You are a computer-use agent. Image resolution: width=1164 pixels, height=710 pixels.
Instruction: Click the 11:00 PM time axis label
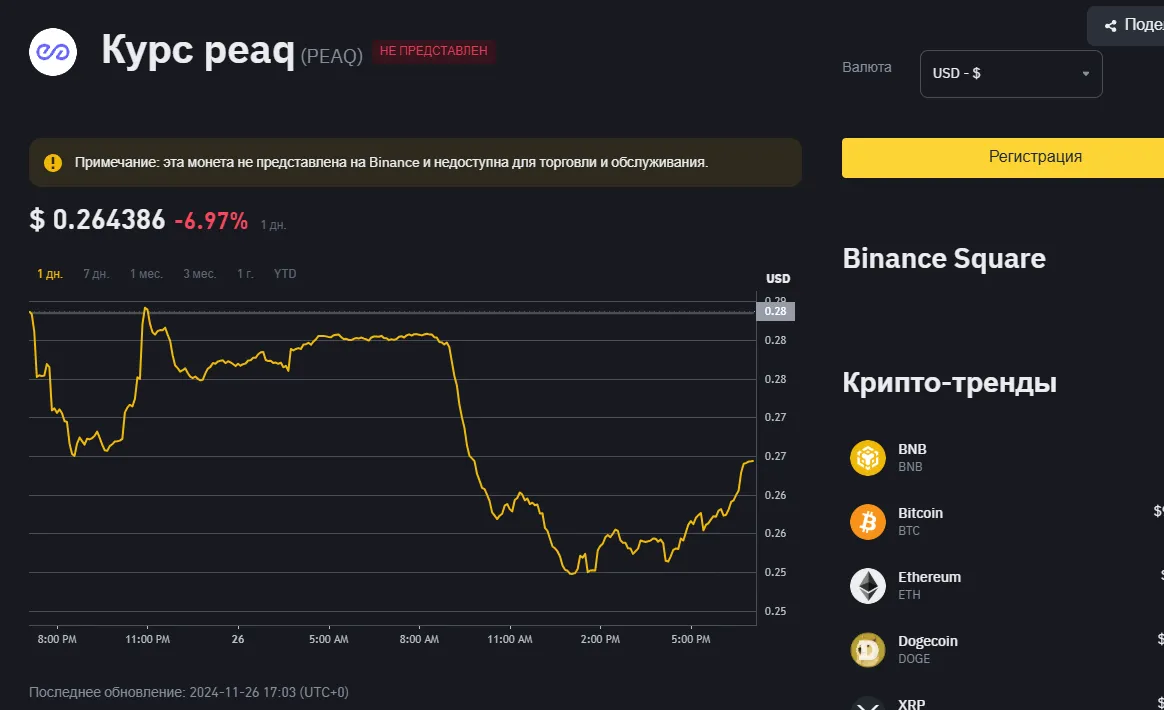point(147,639)
